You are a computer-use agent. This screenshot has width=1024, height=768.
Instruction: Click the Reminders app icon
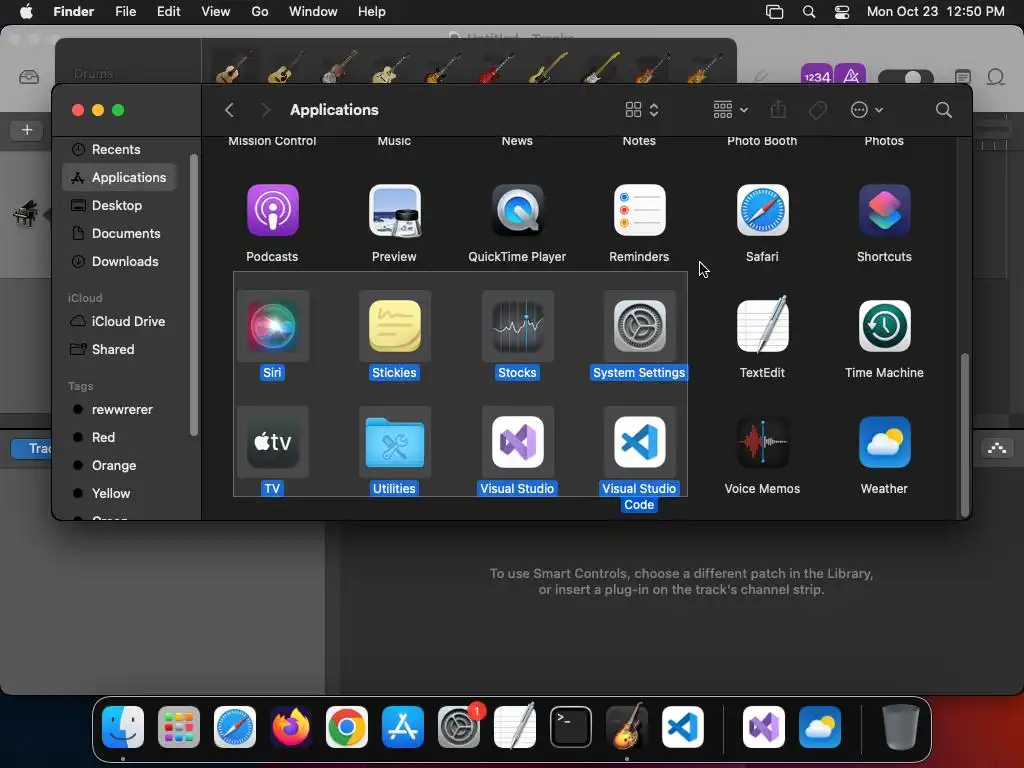tap(639, 210)
